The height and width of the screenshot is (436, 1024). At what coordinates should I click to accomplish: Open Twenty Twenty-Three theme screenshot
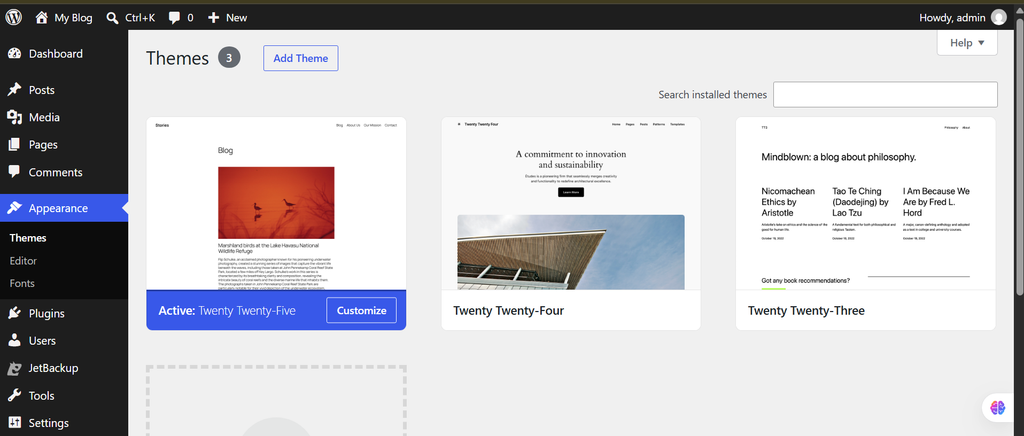(865, 203)
